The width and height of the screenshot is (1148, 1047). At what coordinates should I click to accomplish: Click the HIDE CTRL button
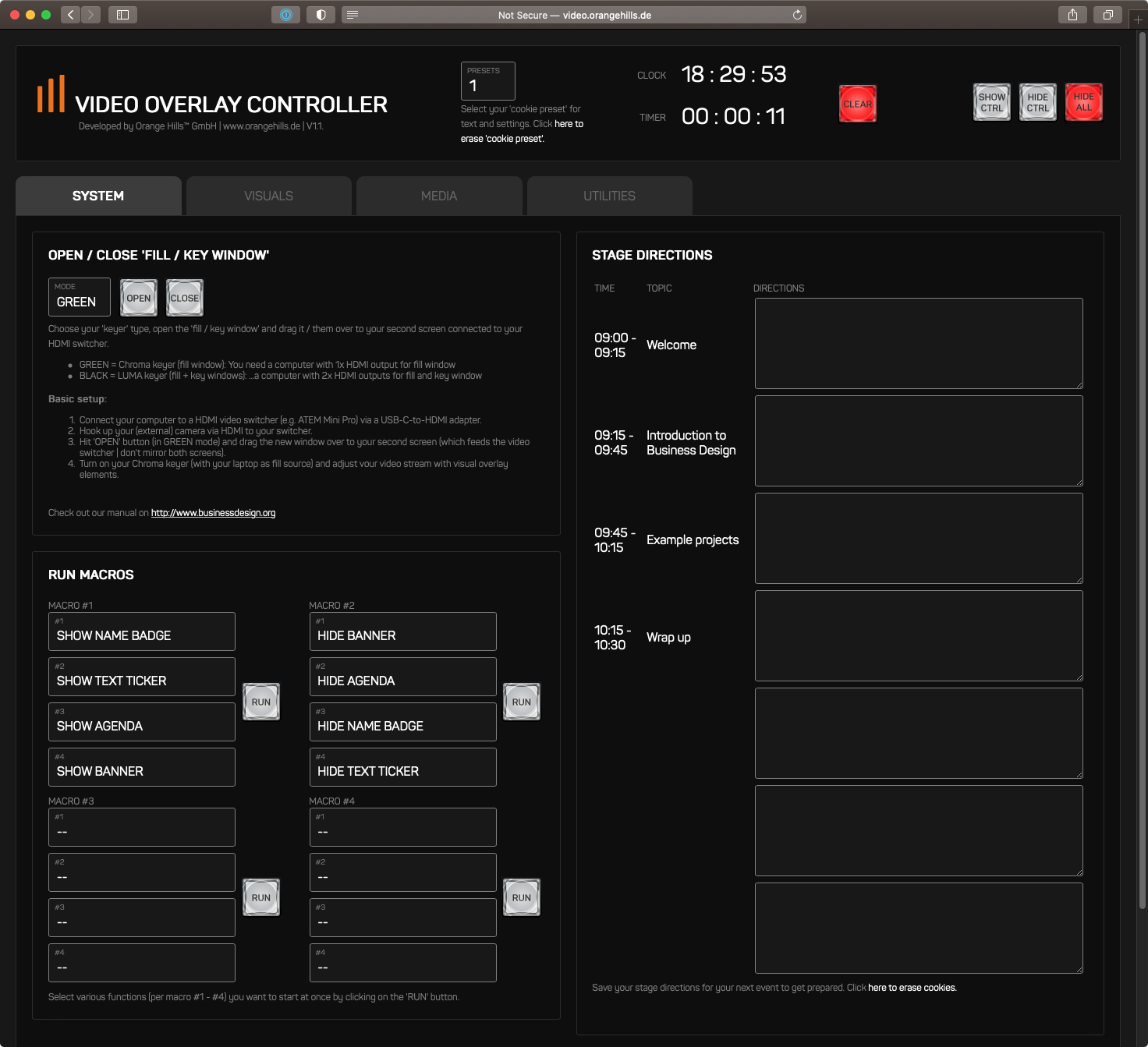click(x=1037, y=101)
